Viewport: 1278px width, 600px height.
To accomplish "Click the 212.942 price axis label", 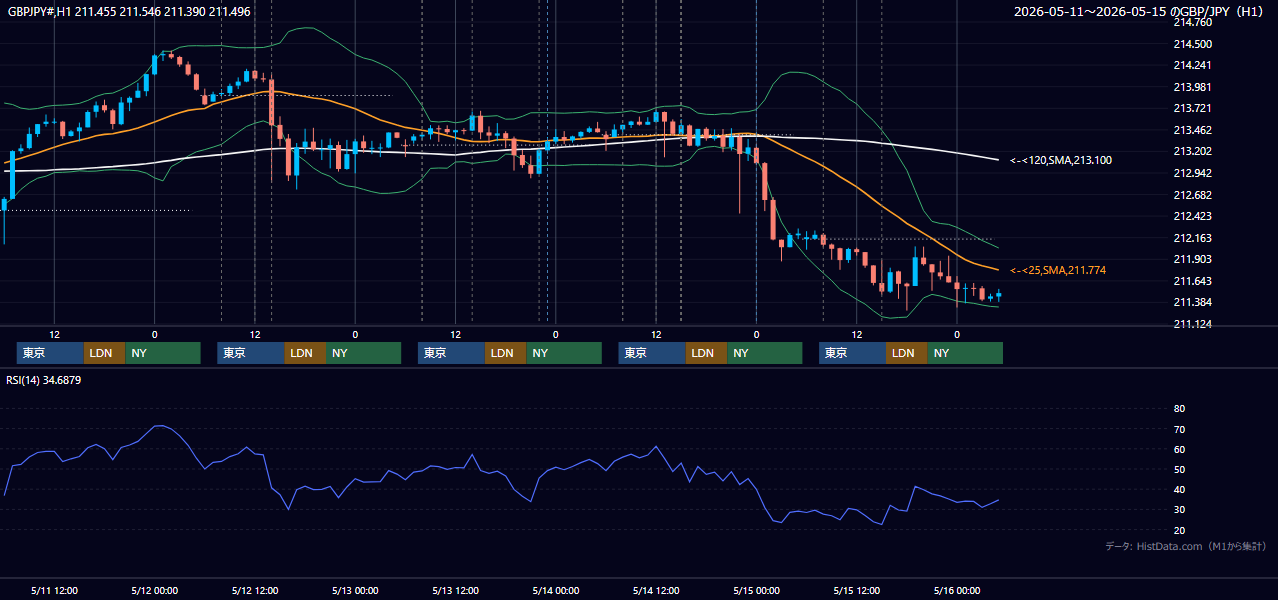I will pyautogui.click(x=1193, y=173).
